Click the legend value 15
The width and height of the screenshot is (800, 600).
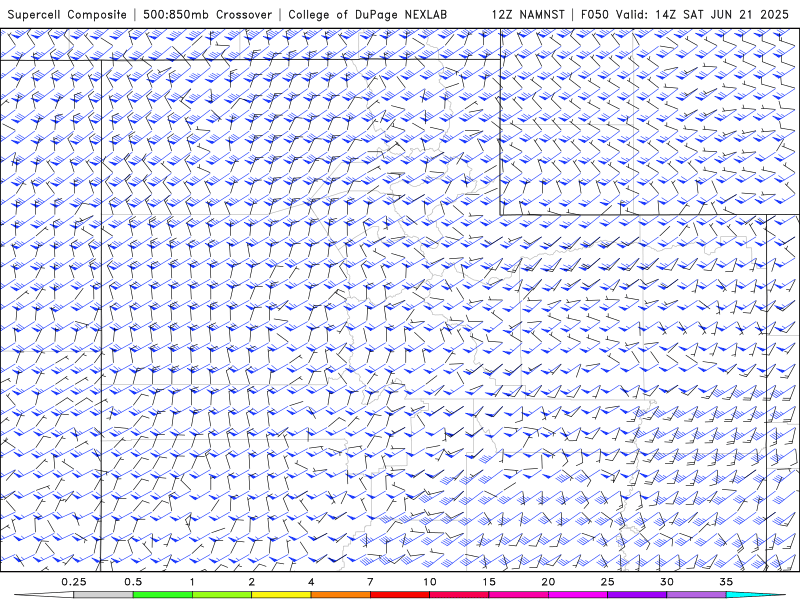(x=489, y=582)
